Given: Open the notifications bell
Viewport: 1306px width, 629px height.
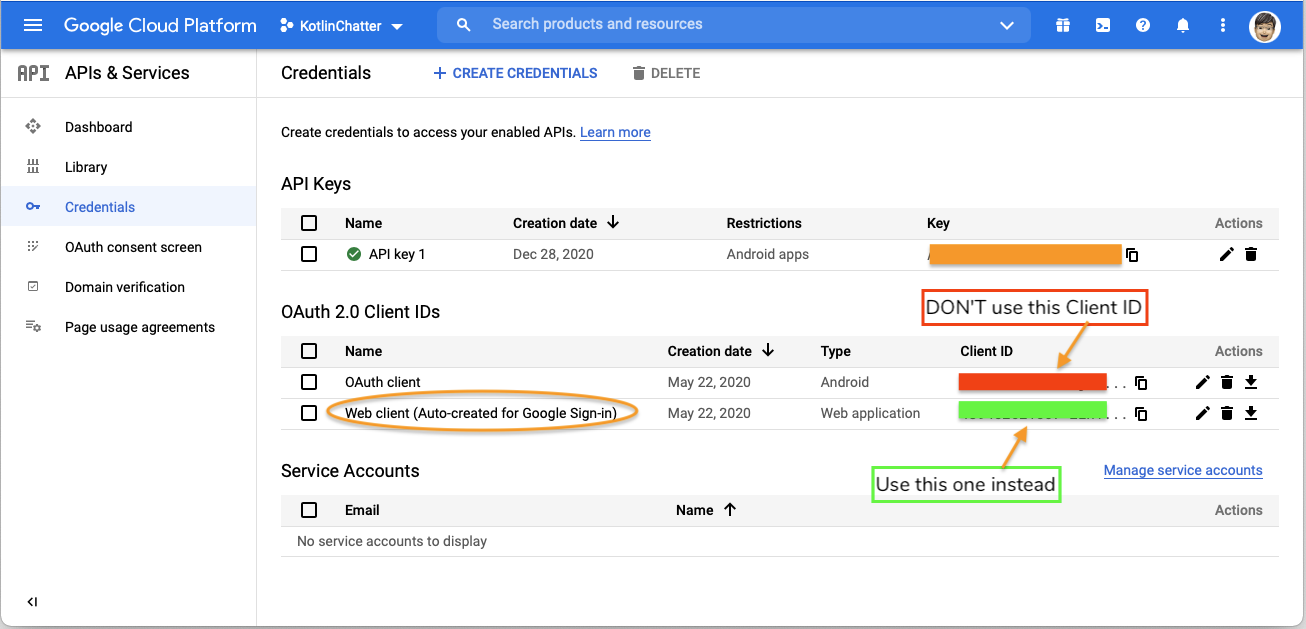Looking at the screenshot, I should coord(1183,25).
